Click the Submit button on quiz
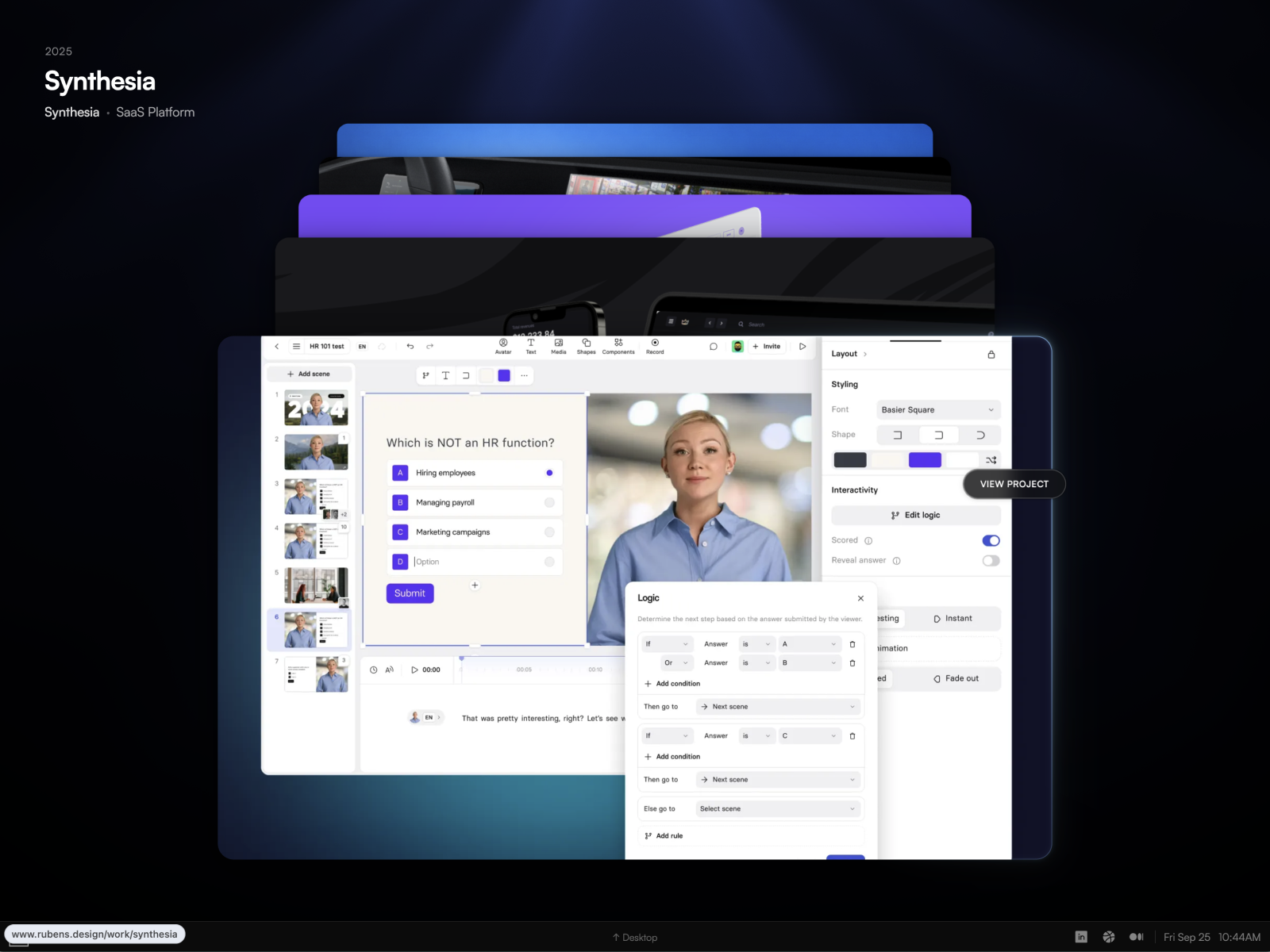This screenshot has width=1270, height=952. click(x=410, y=593)
